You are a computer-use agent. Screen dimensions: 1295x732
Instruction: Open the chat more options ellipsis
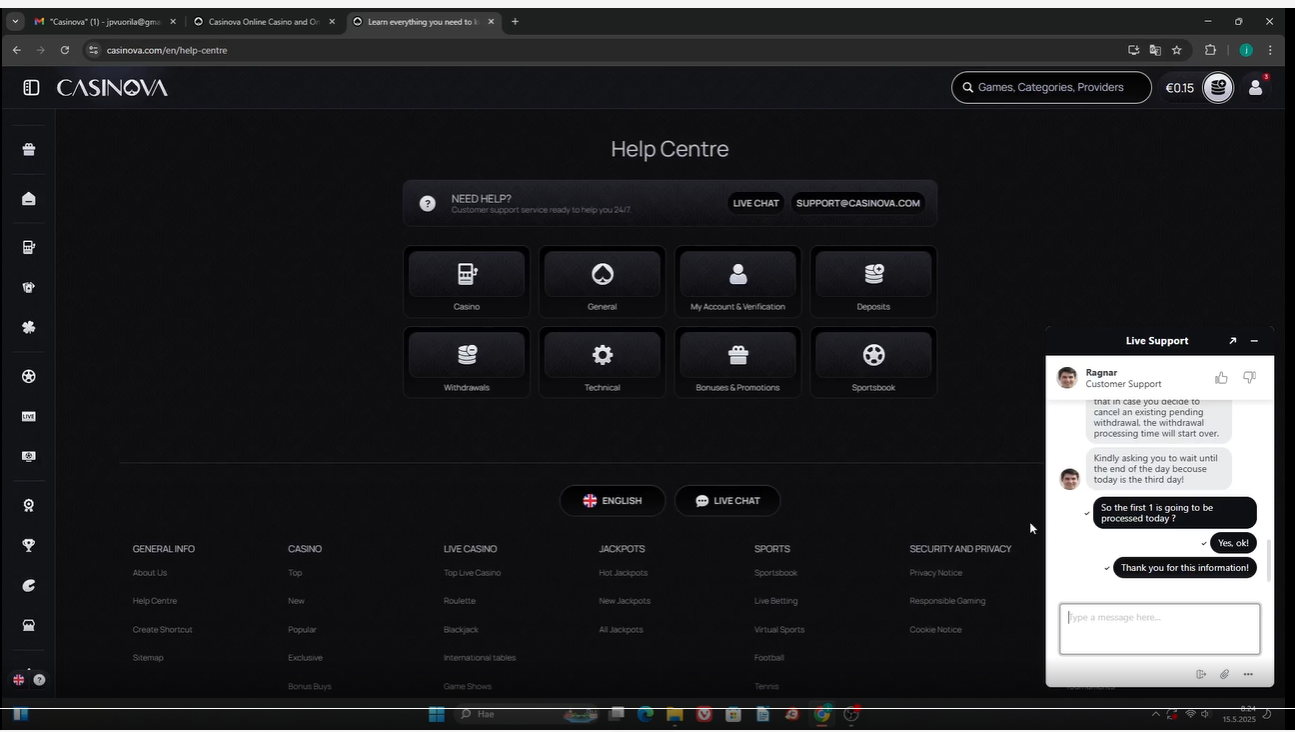[x=1248, y=674]
